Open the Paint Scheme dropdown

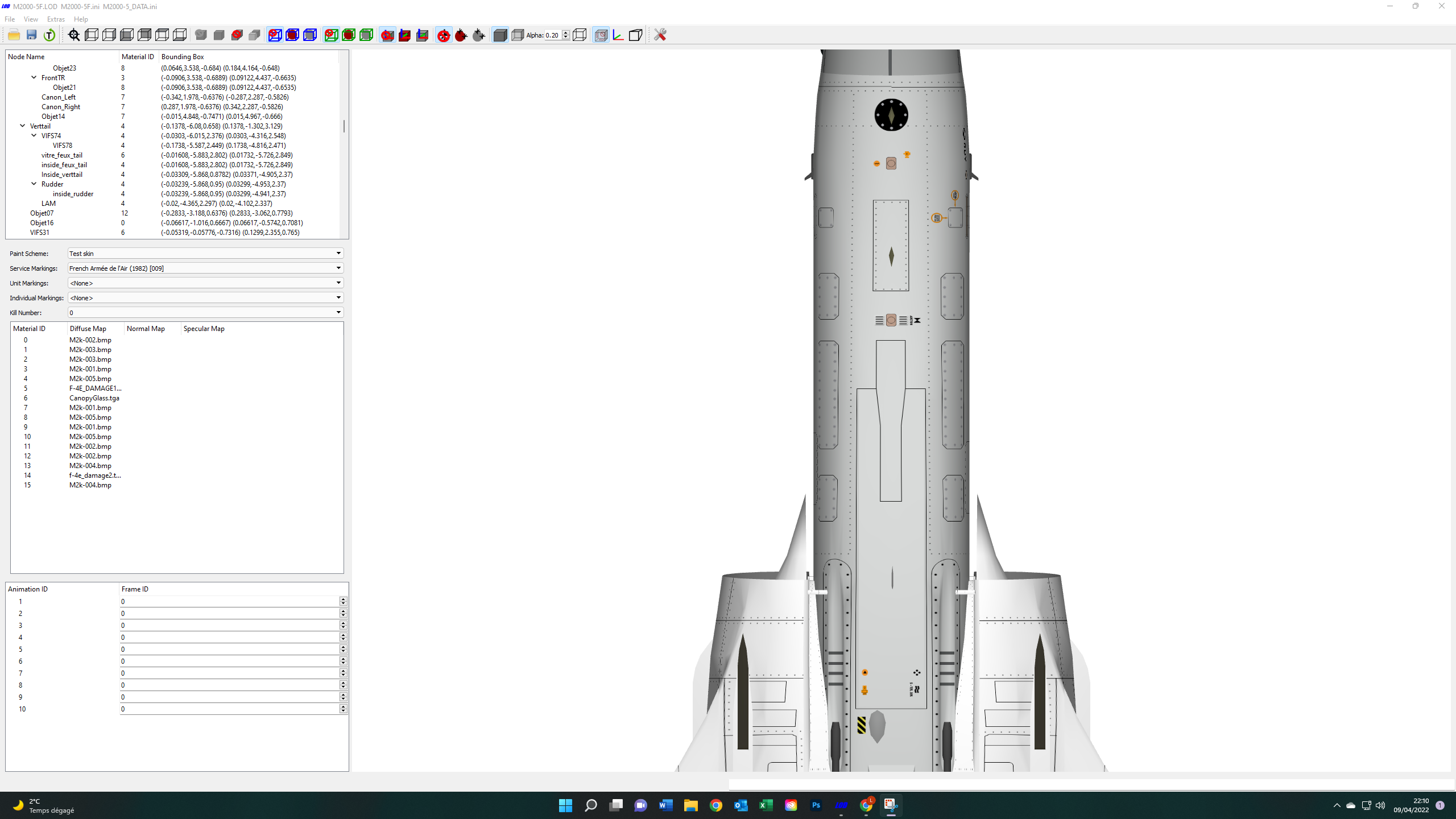(205, 253)
